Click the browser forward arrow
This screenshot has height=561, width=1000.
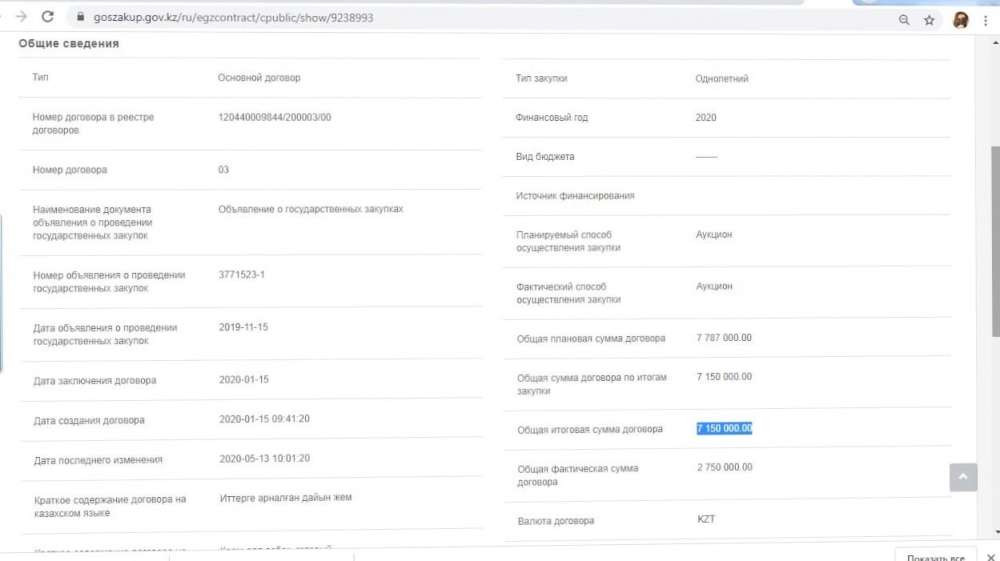(21, 17)
